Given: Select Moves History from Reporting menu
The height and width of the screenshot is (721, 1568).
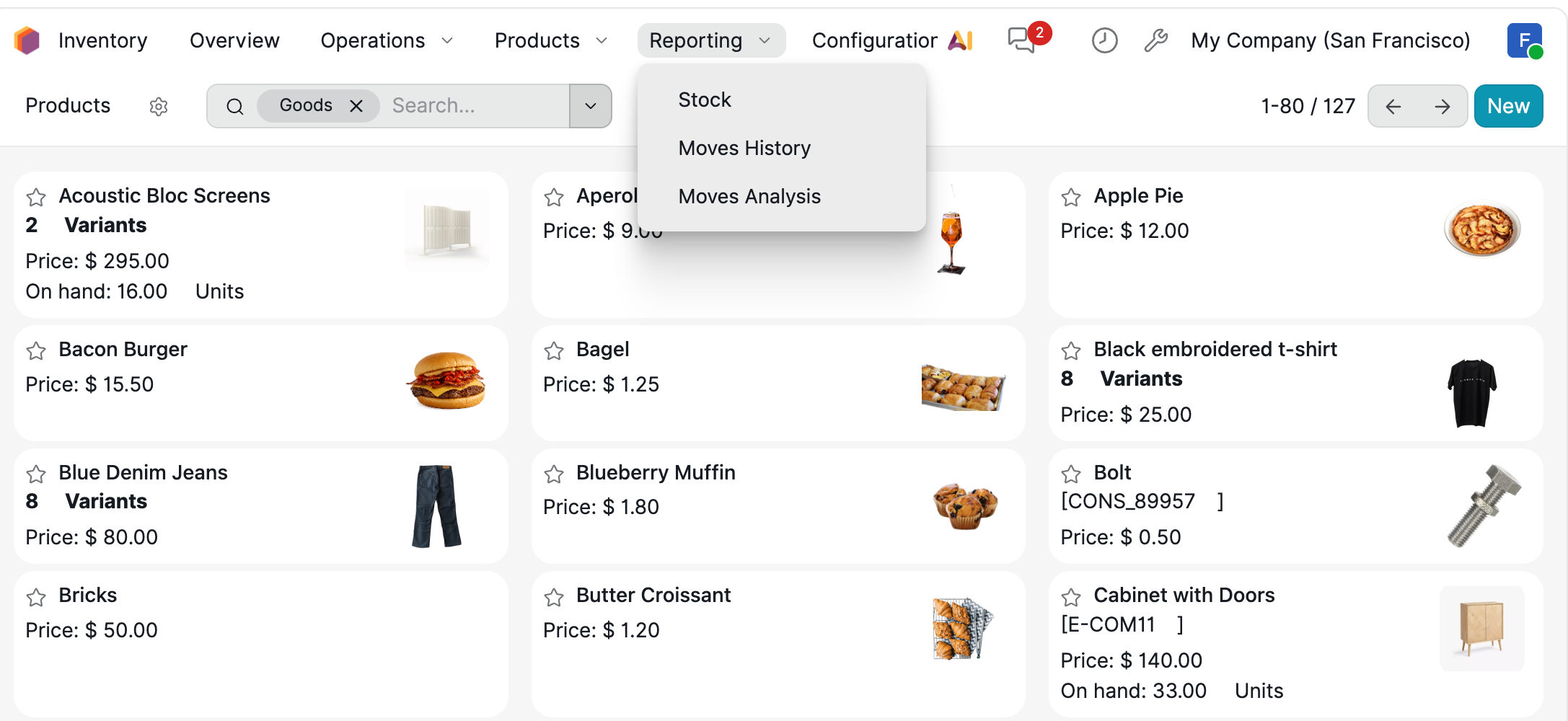Looking at the screenshot, I should [x=744, y=148].
